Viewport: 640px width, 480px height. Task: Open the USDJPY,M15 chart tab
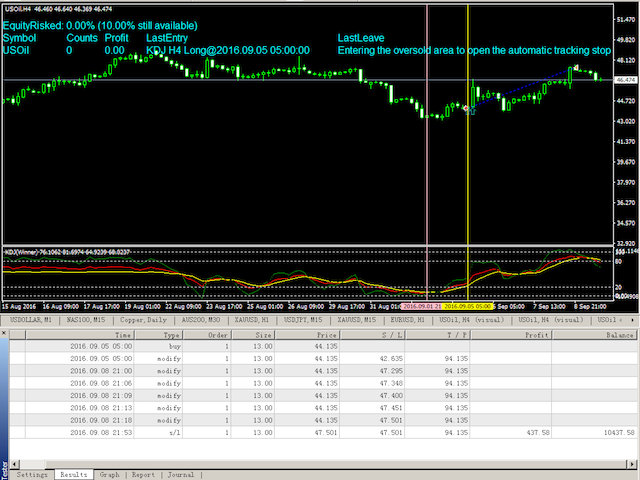(303, 320)
